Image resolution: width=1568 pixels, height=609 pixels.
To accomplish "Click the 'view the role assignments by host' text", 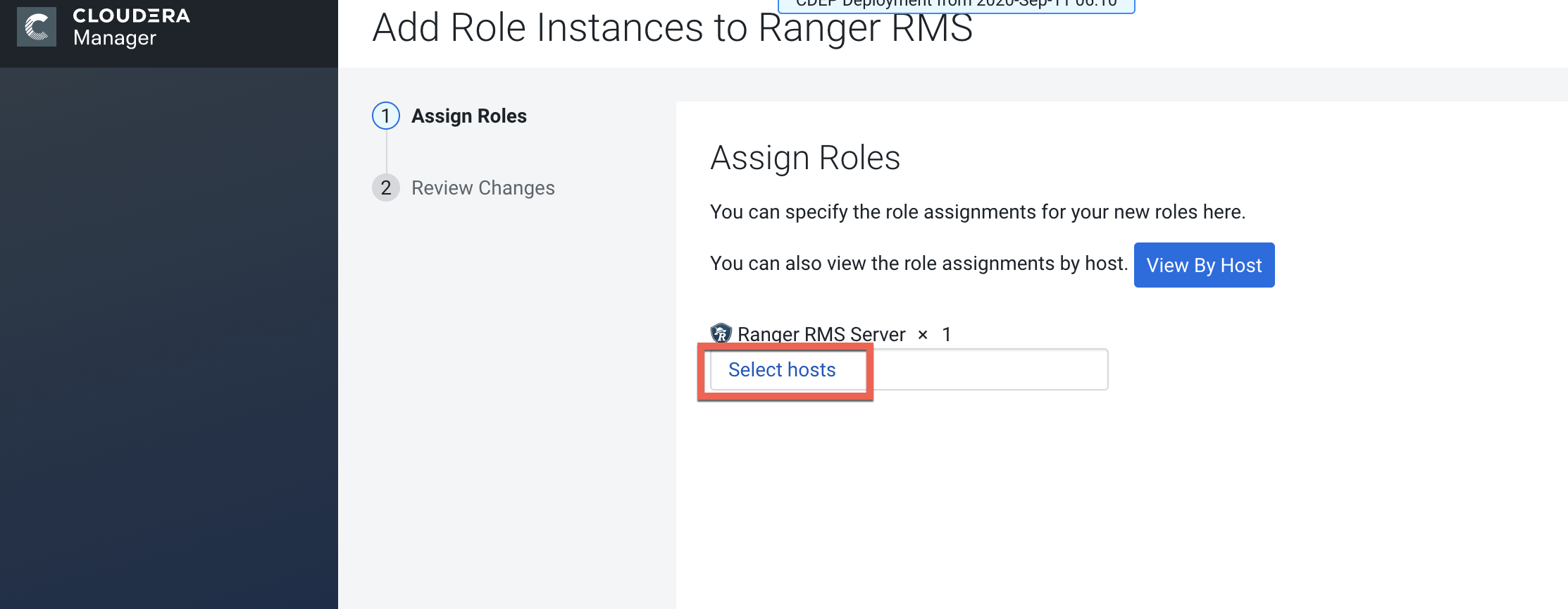I will point(918,264).
